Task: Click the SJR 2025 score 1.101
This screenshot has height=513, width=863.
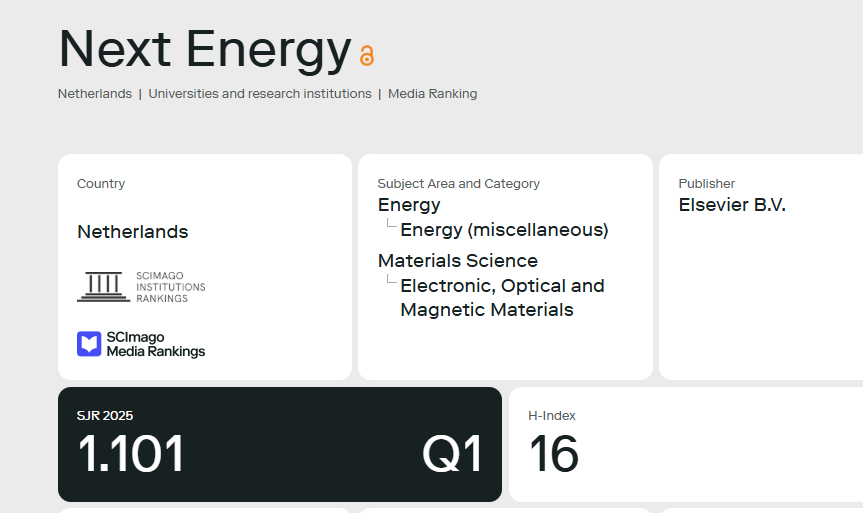Action: pyautogui.click(x=131, y=454)
